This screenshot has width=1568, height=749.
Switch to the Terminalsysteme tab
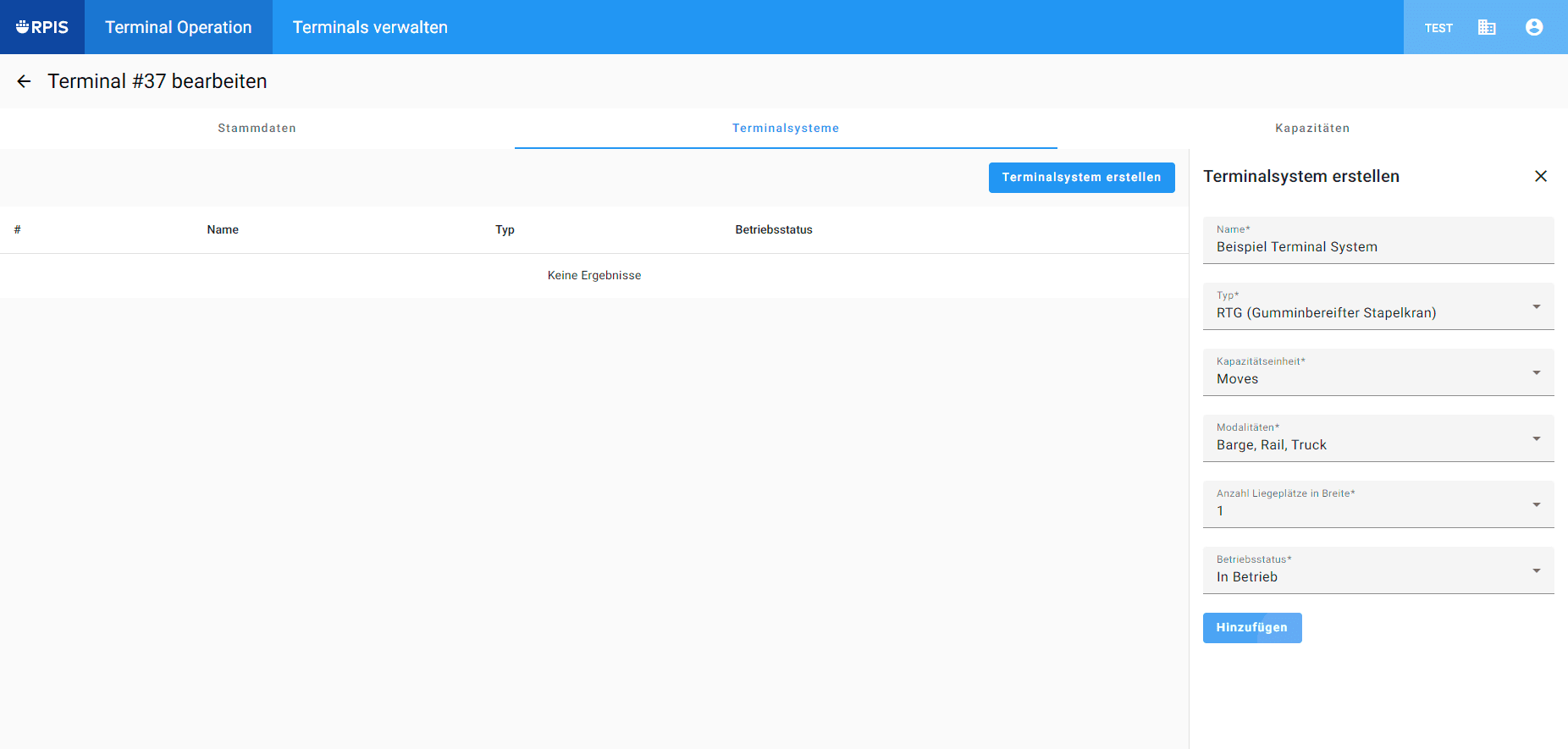786,129
